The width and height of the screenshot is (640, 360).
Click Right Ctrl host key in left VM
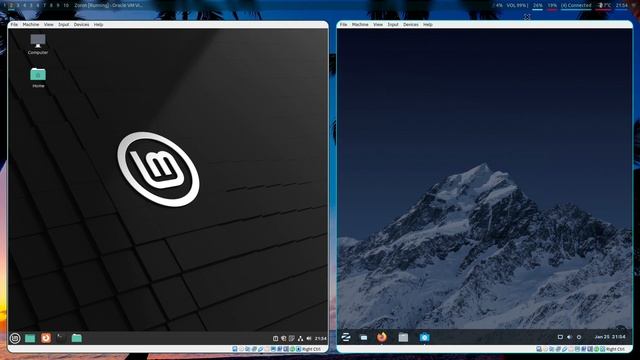click(x=311, y=349)
